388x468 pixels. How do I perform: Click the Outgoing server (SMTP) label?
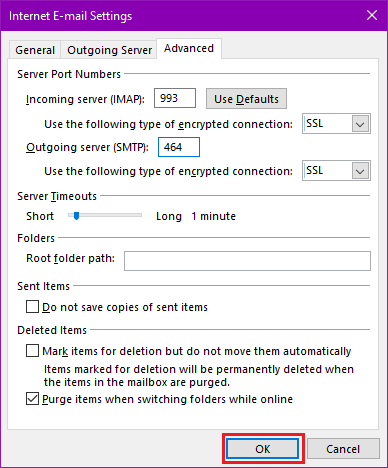[x=87, y=147]
